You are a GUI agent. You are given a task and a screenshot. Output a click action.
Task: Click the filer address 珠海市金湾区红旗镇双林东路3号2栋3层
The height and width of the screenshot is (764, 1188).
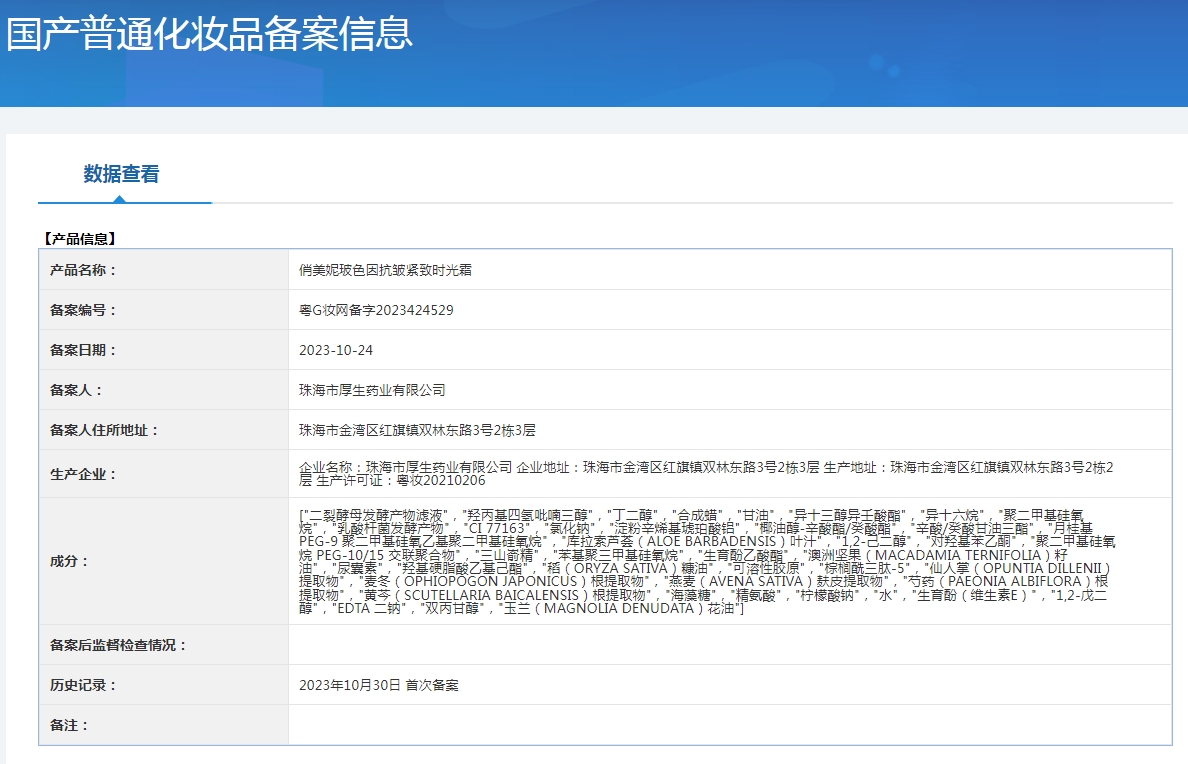pos(417,431)
